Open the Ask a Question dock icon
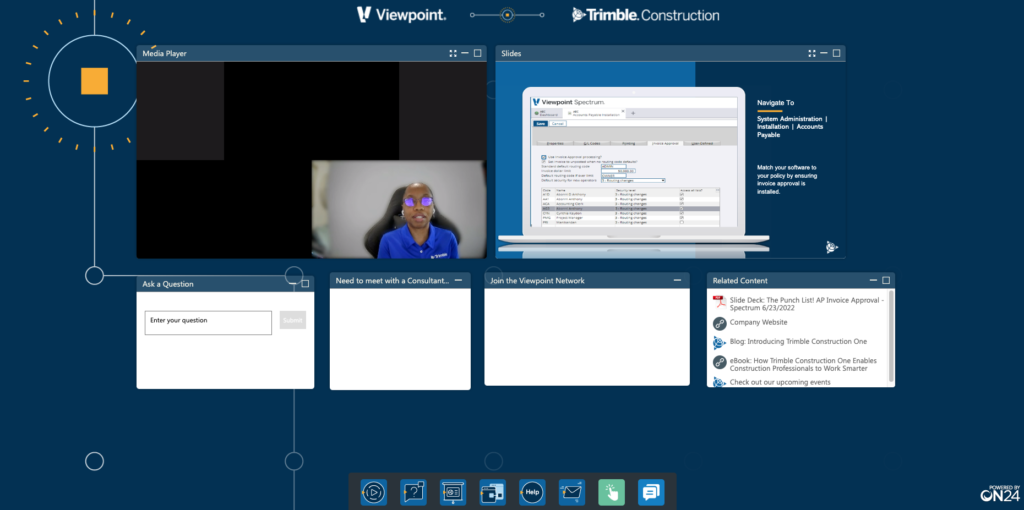The image size is (1024, 510). [413, 492]
